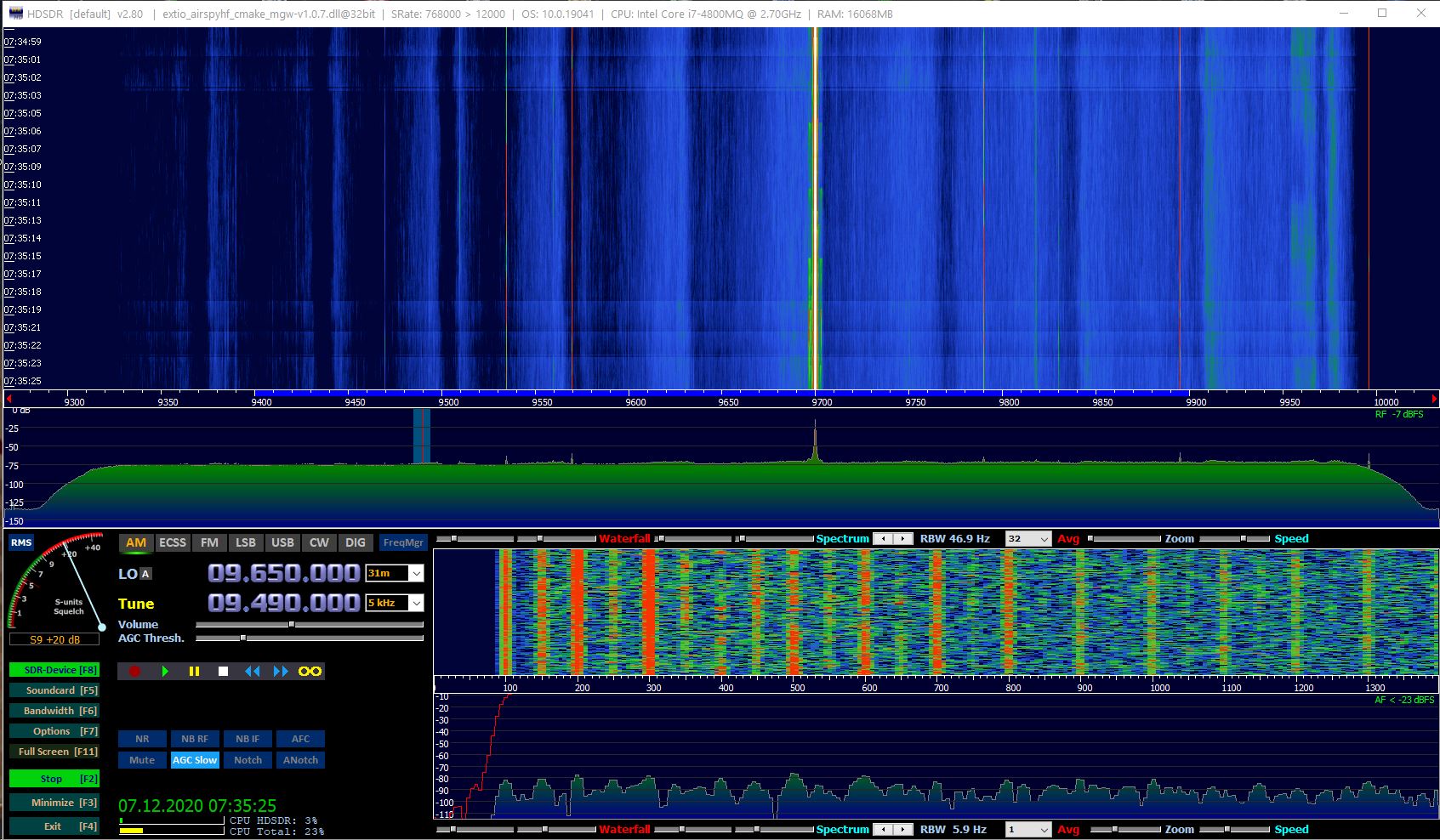This screenshot has height=840, width=1440.
Task: Open Soundcard [F5] settings
Action: tap(54, 690)
